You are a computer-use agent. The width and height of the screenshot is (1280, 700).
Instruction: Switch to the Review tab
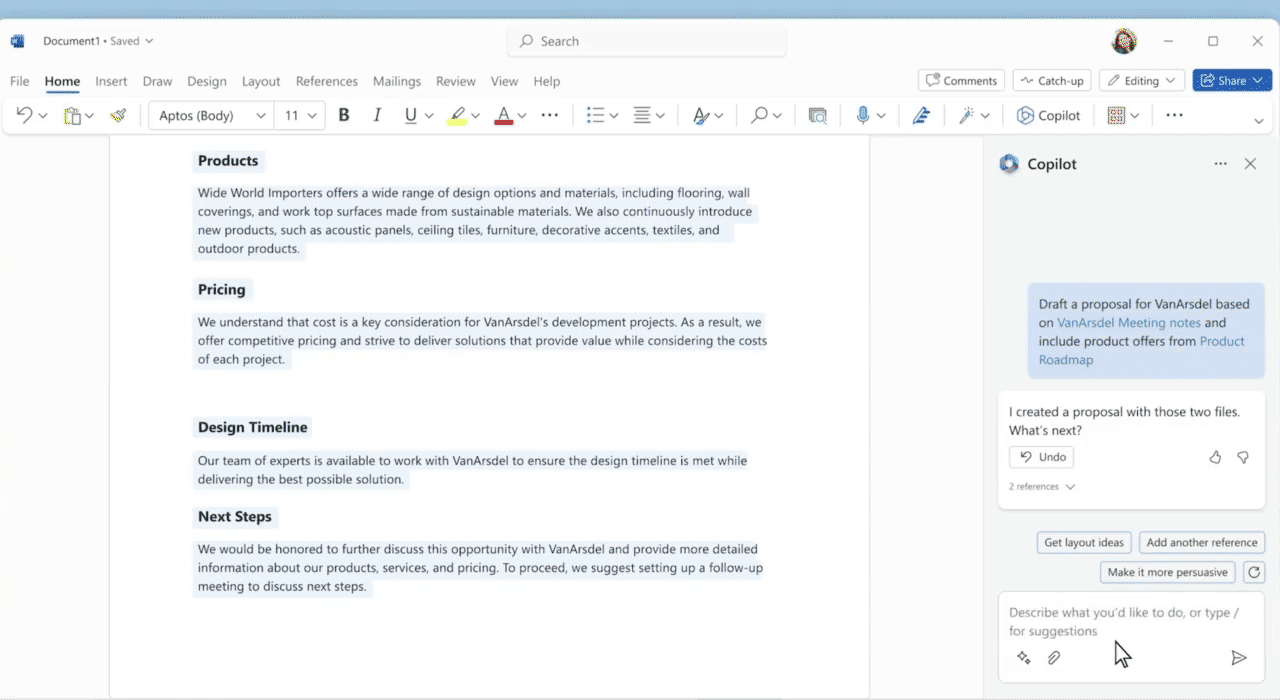coord(456,81)
